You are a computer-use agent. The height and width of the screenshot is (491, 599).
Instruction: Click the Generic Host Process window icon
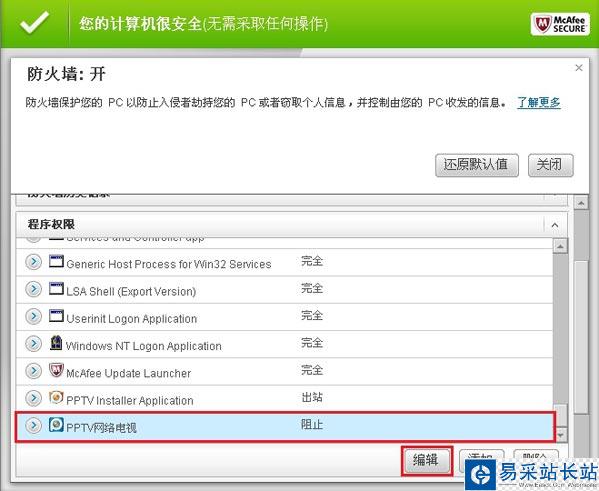click(x=56, y=261)
